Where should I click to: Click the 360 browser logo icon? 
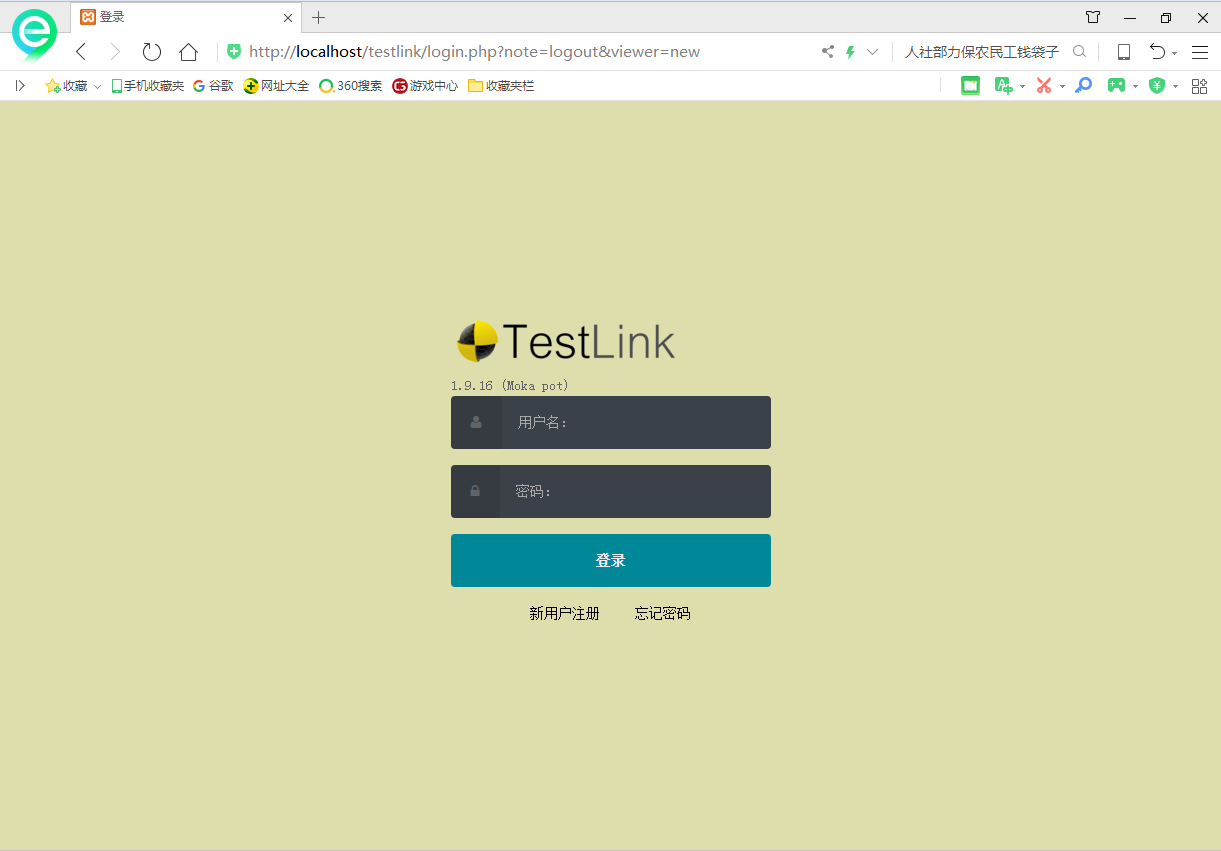[34, 35]
